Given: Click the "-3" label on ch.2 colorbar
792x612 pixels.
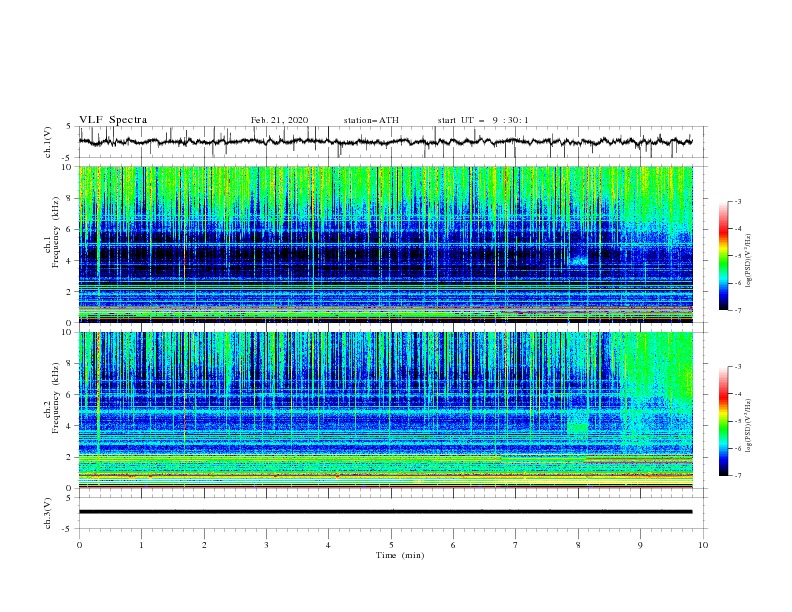Looking at the screenshot, I should coord(738,367).
